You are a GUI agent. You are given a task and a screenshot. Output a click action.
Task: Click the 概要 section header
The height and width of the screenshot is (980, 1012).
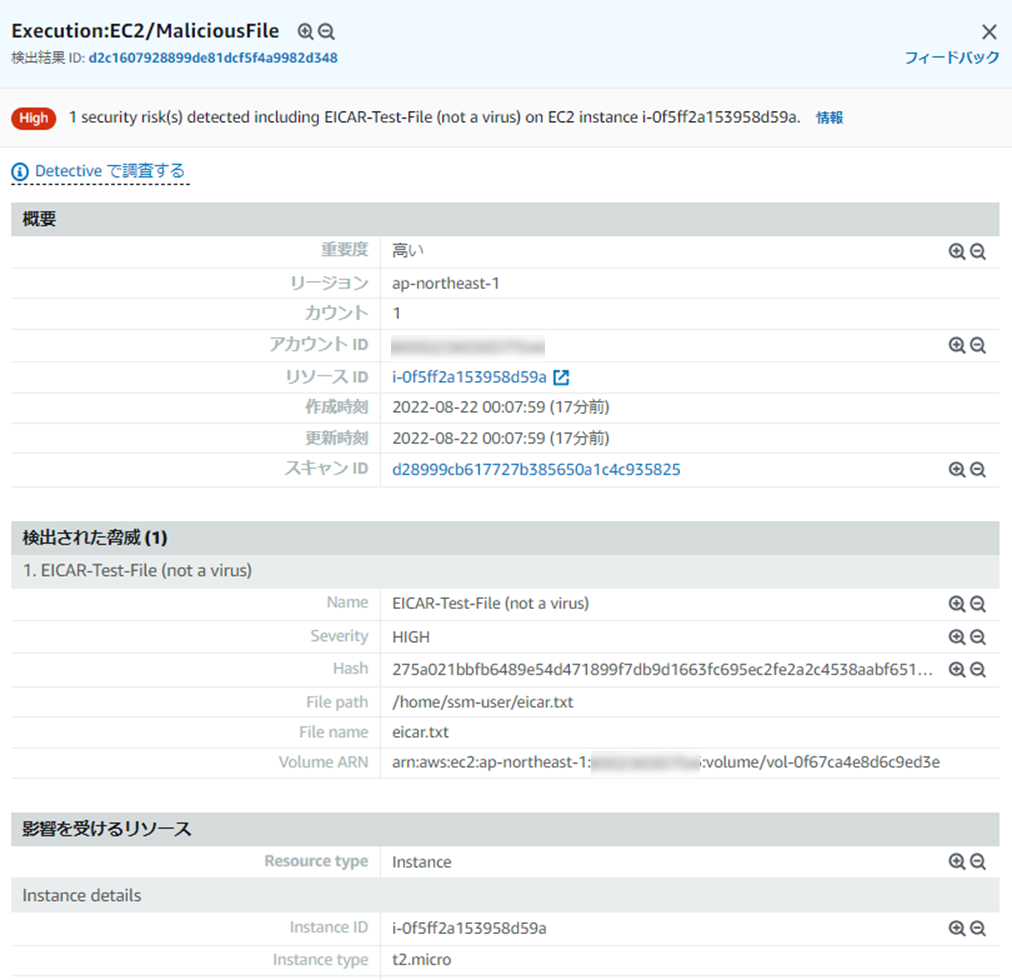(505, 219)
